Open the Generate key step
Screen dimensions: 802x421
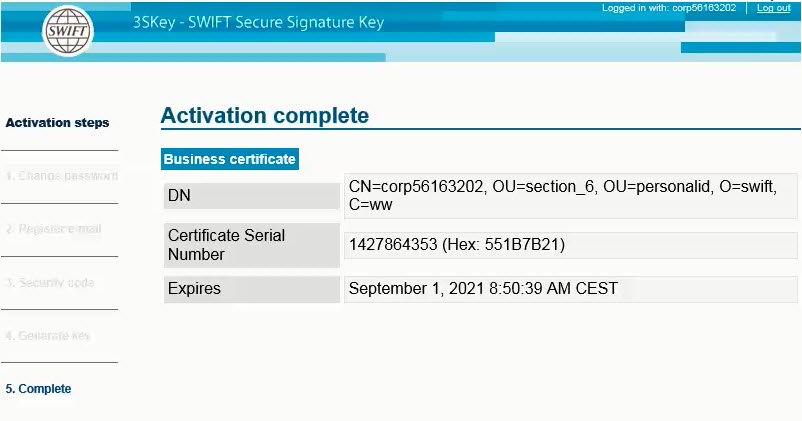pos(48,336)
